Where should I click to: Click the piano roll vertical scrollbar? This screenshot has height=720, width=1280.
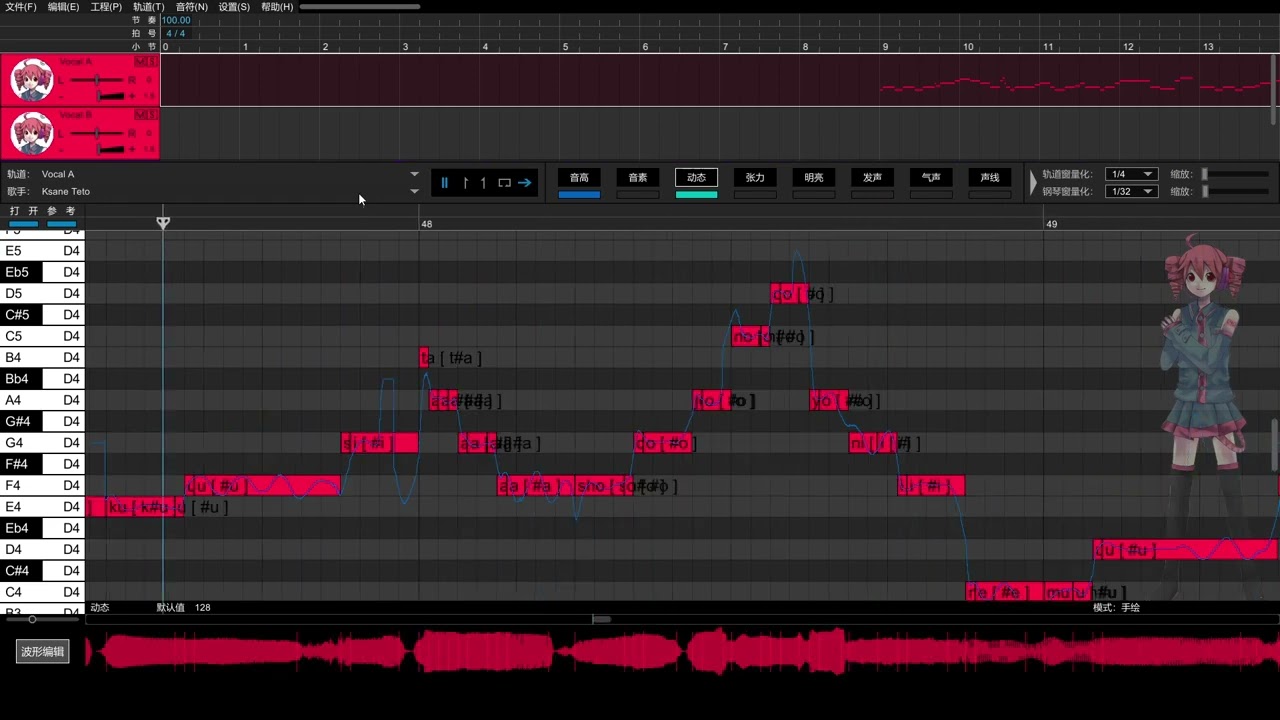click(x=1274, y=444)
